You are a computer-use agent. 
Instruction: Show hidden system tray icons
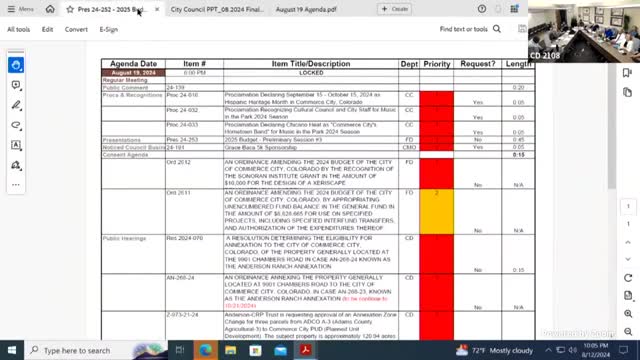click(548, 350)
